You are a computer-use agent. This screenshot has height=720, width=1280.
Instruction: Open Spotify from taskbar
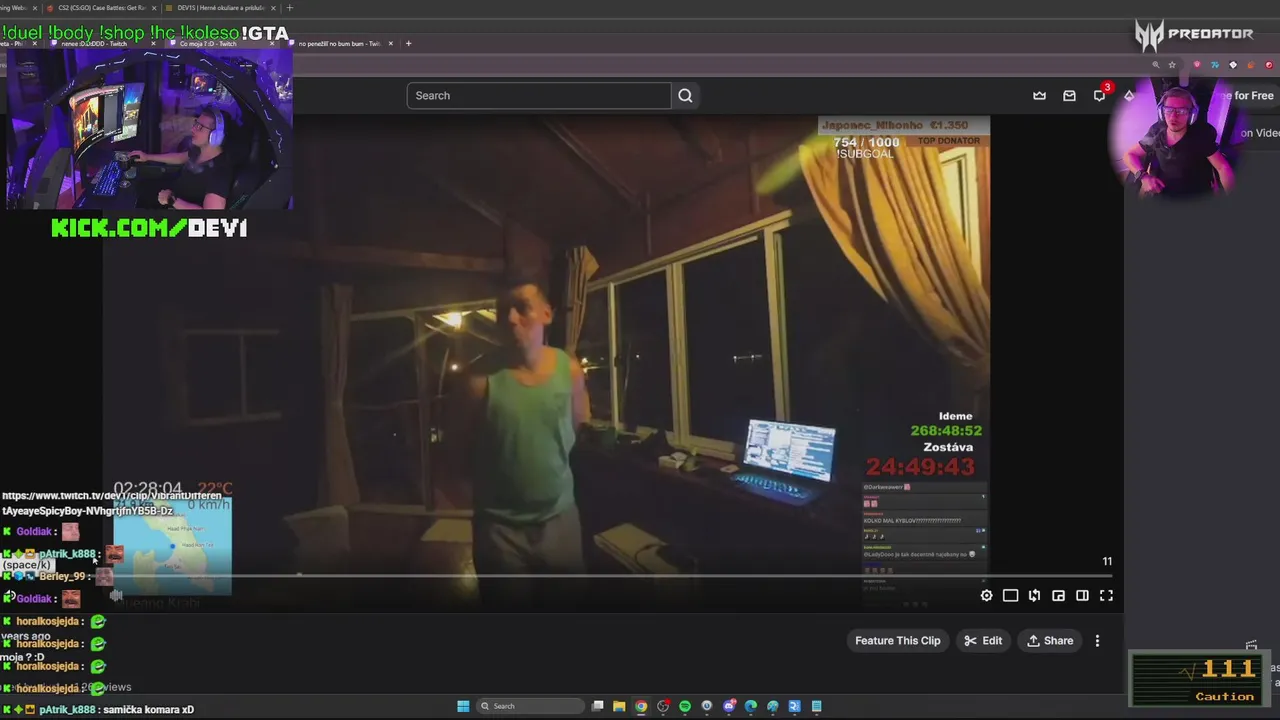(685, 706)
